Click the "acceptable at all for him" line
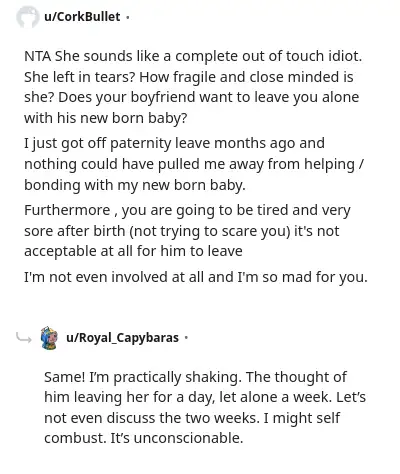 (133, 251)
